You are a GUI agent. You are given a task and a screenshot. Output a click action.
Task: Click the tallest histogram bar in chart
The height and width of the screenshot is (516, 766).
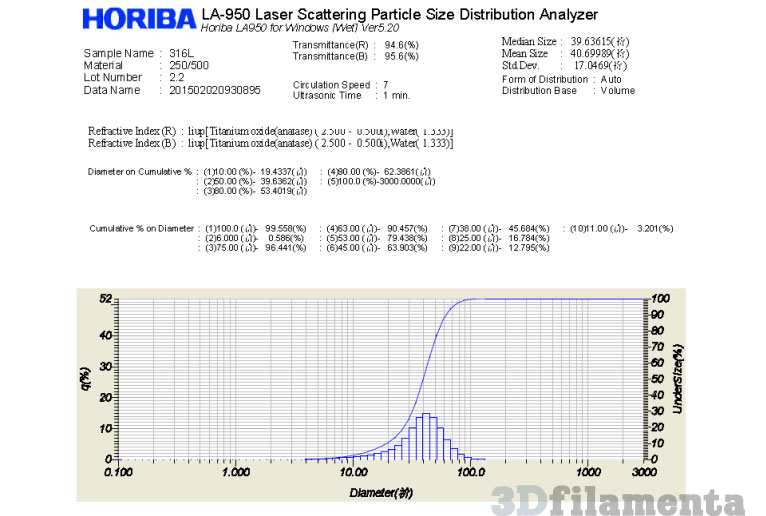click(425, 436)
